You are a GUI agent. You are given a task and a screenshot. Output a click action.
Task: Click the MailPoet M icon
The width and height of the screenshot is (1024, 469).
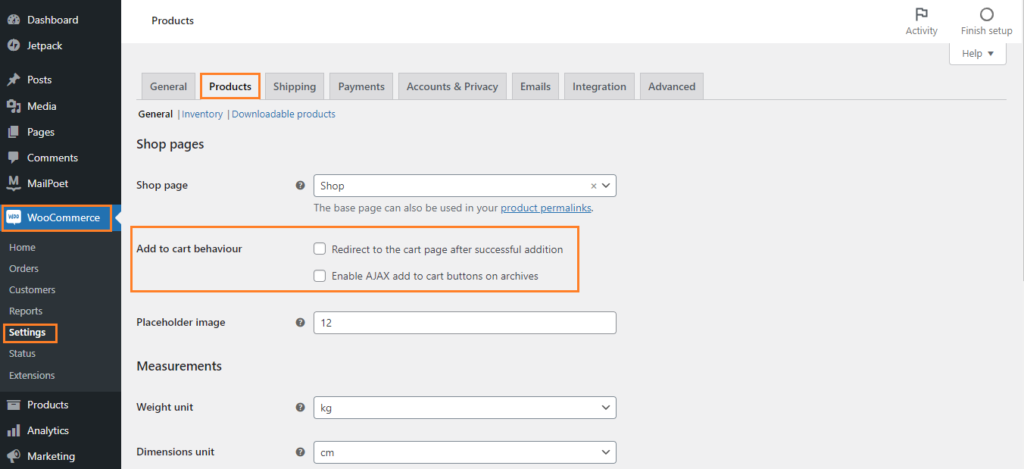click(14, 183)
